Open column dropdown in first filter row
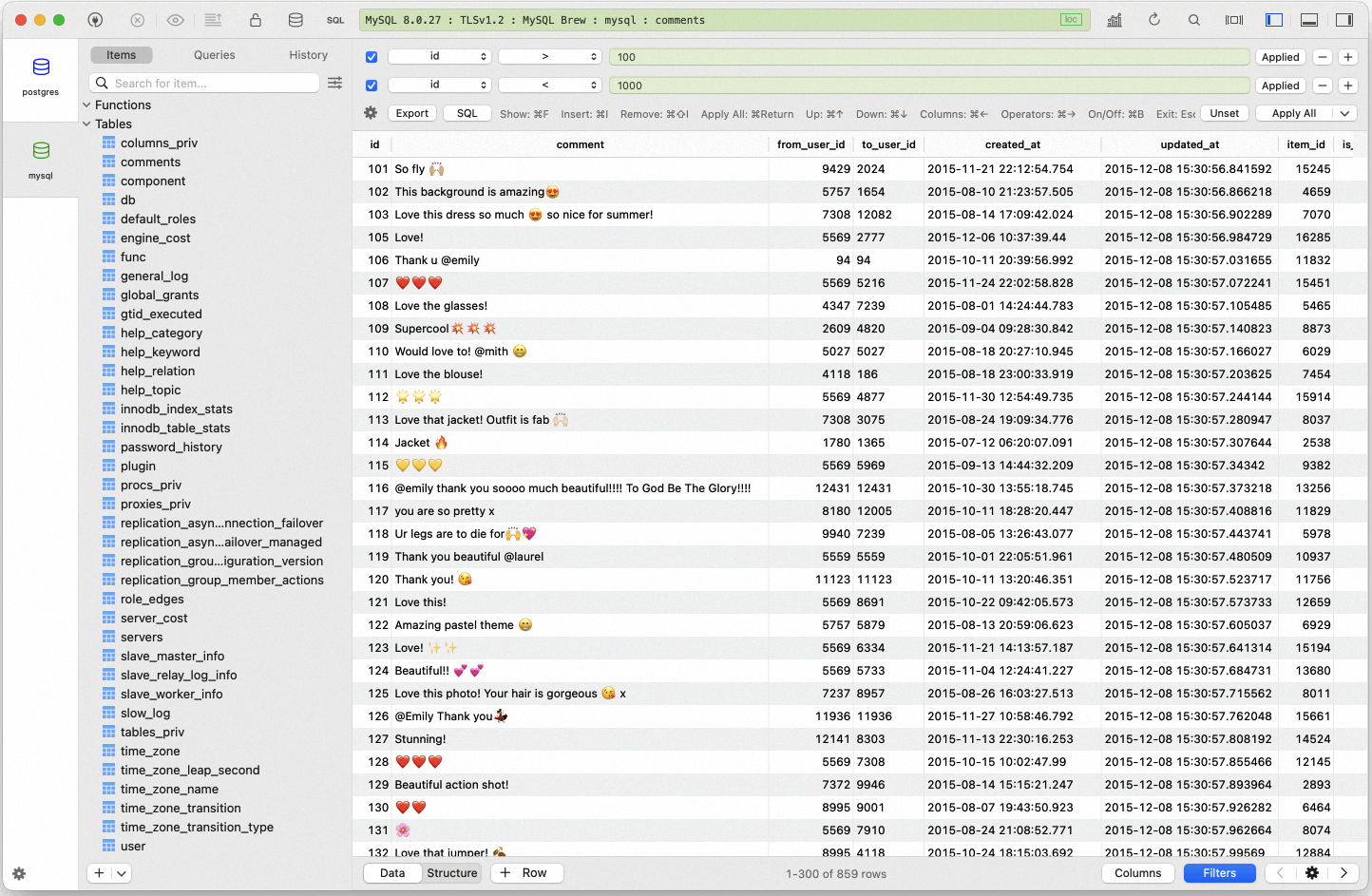 click(439, 57)
